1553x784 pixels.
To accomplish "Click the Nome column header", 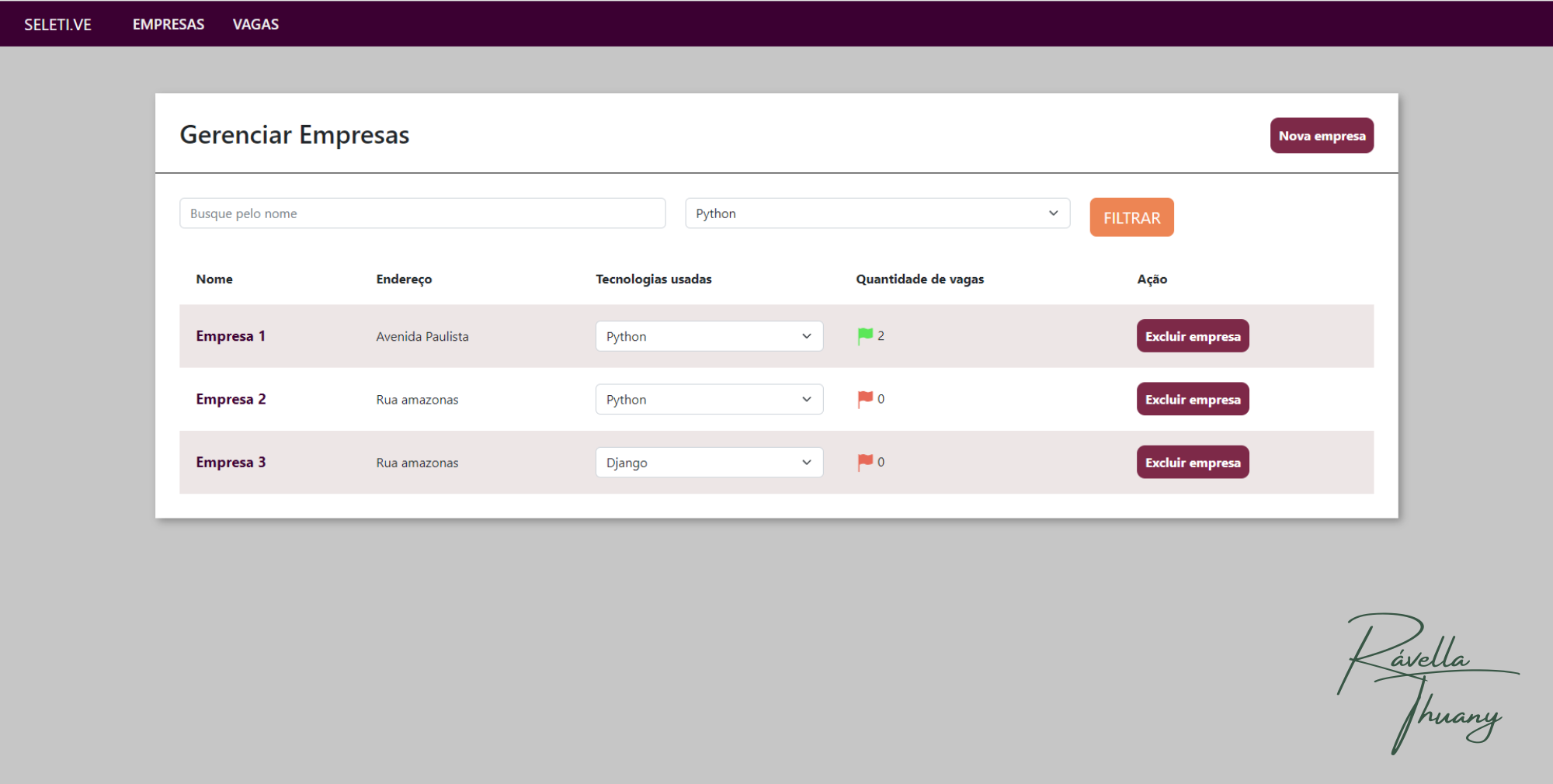I will click(x=214, y=279).
